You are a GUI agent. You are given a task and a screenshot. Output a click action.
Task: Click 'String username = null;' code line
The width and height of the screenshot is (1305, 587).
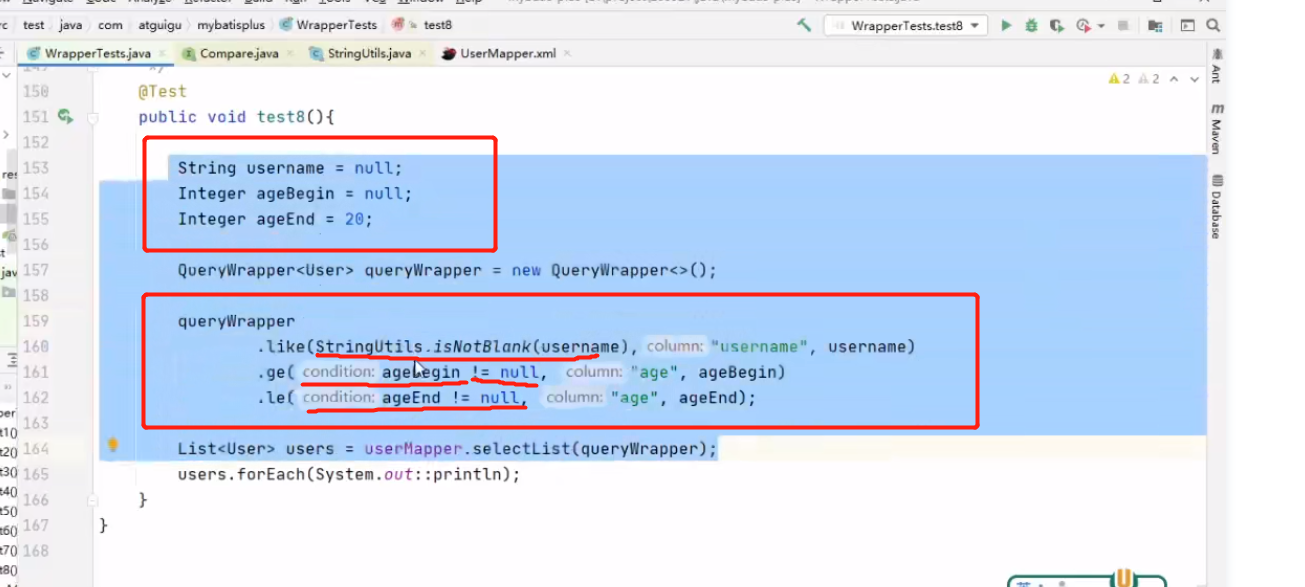(290, 168)
